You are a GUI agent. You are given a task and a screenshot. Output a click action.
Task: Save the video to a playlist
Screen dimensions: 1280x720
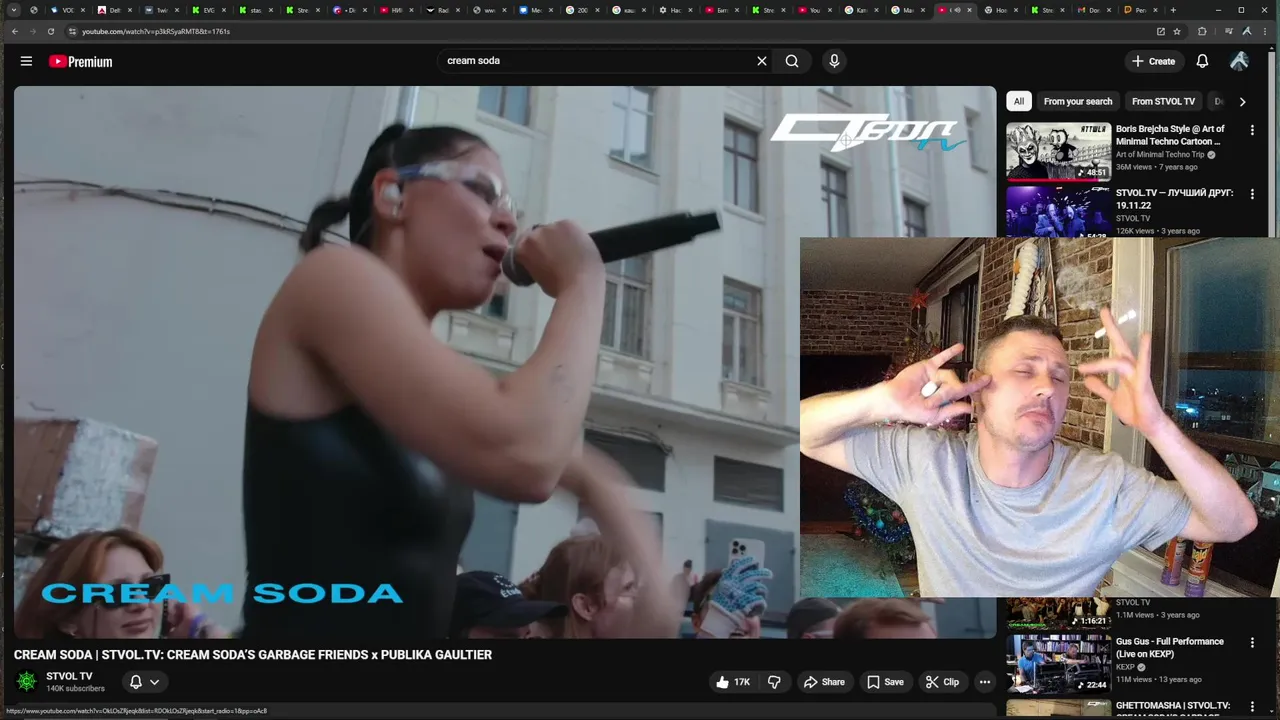(885, 682)
